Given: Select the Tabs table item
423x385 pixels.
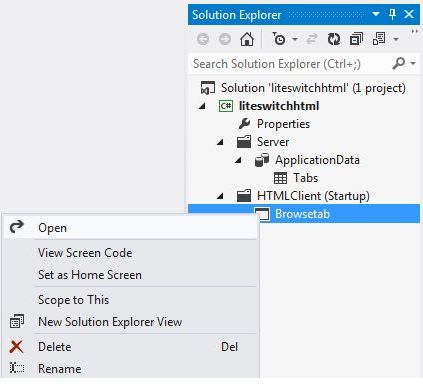Looking at the screenshot, I should (305, 178).
